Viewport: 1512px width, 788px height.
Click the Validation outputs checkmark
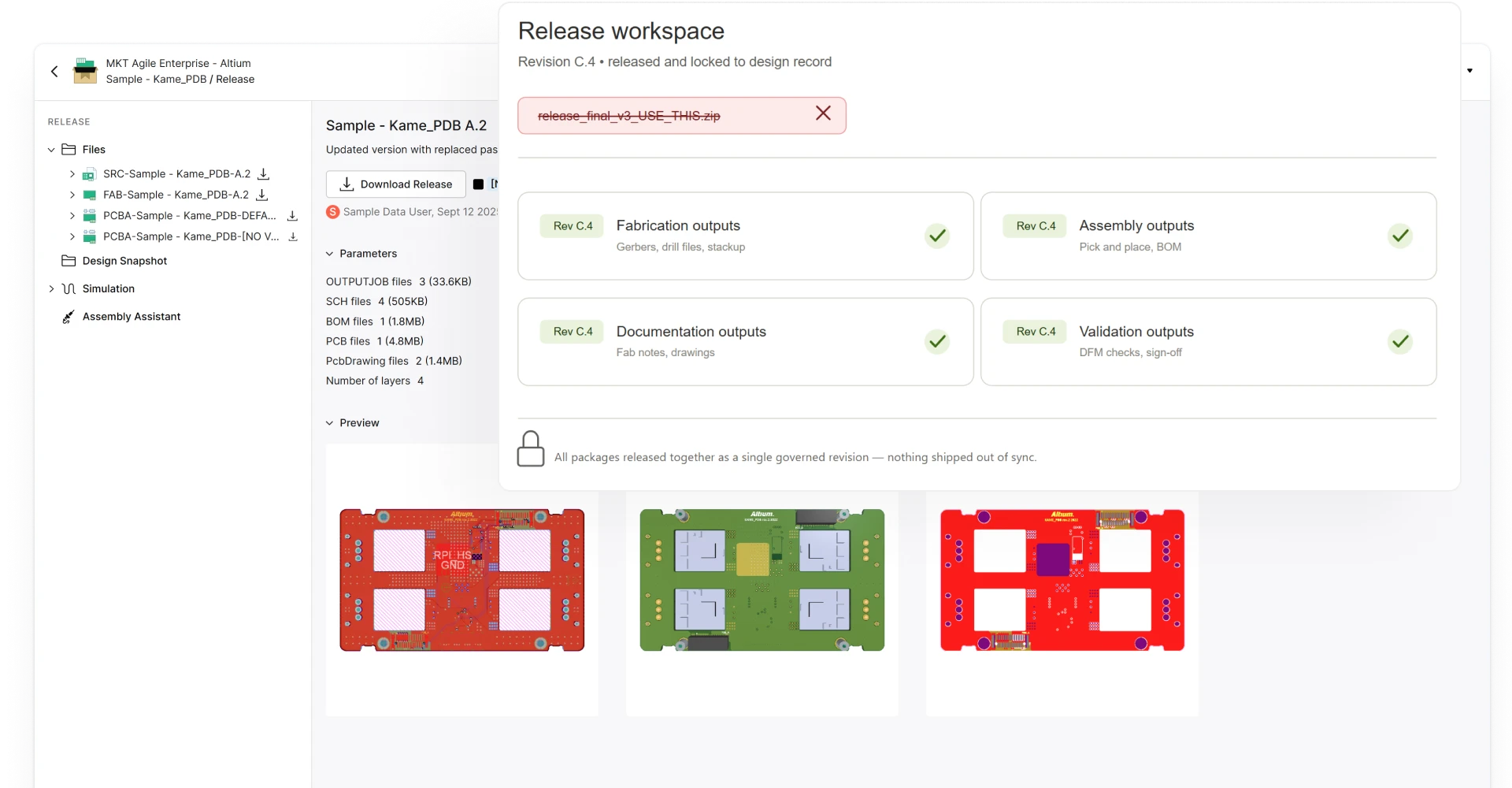1400,341
